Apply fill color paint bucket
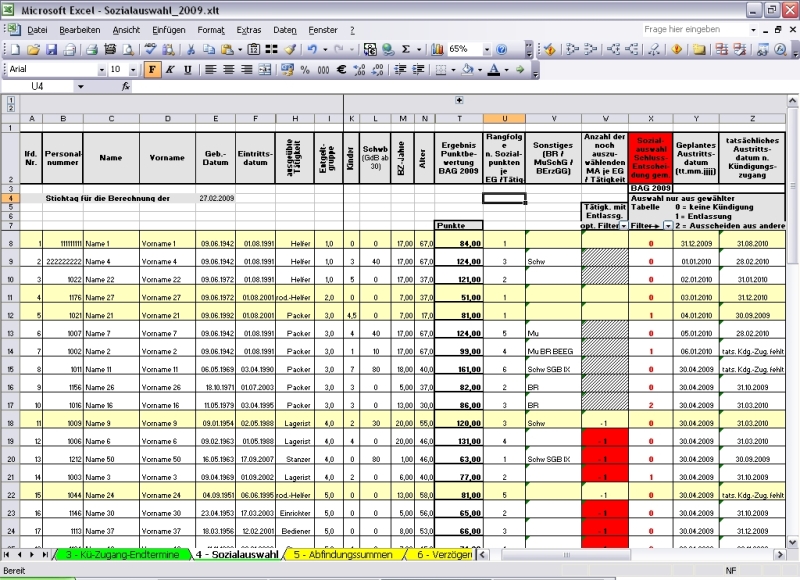 point(467,70)
